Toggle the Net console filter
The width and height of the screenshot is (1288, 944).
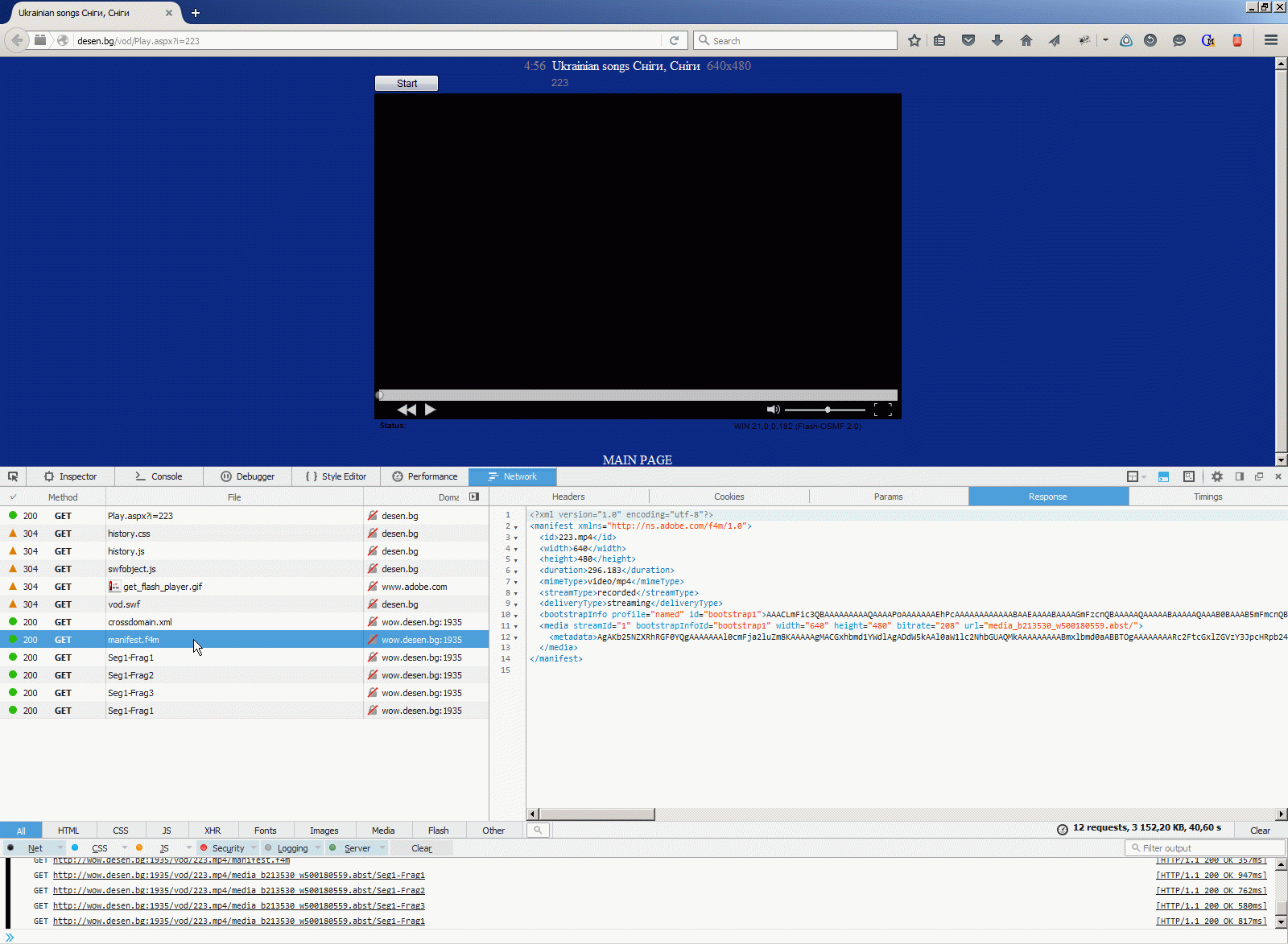(x=35, y=848)
